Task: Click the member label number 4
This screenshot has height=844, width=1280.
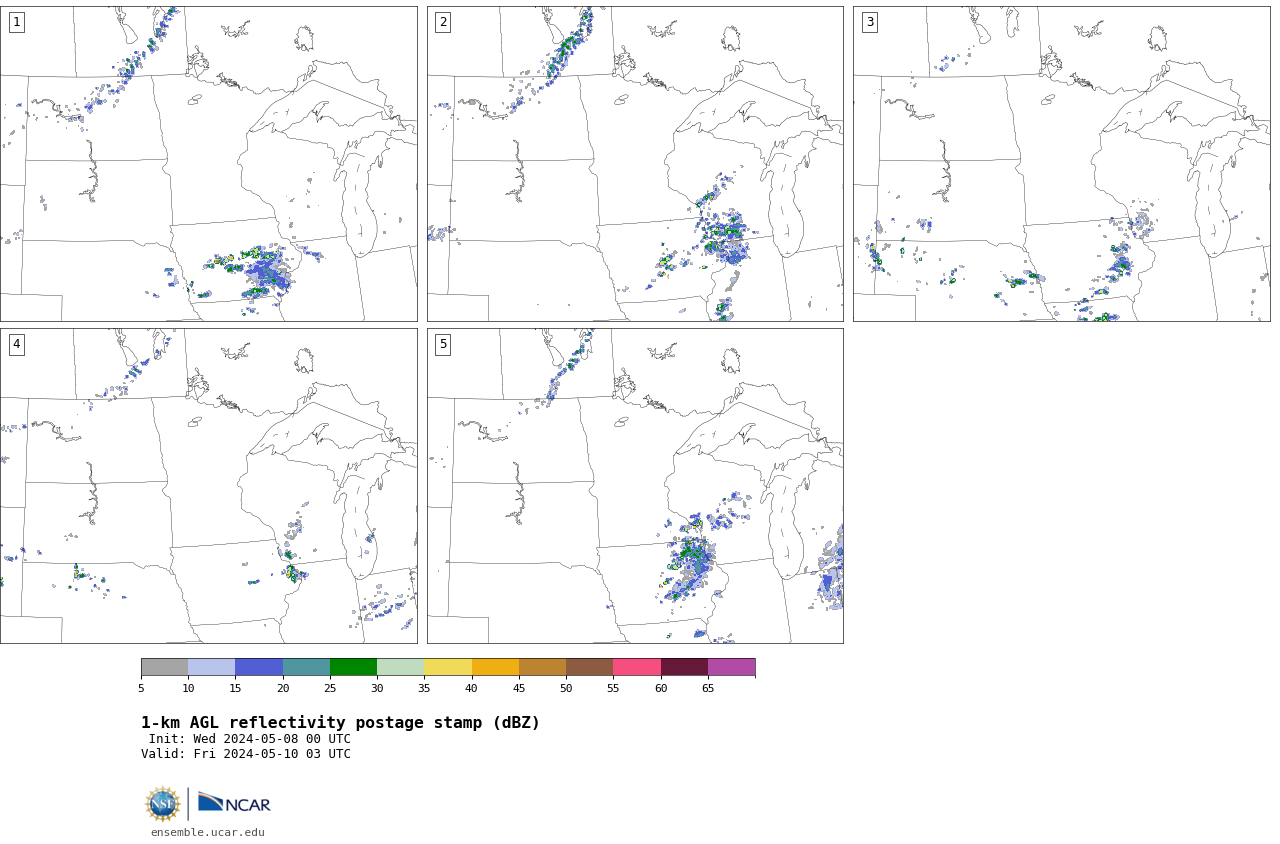Action: [x=16, y=344]
